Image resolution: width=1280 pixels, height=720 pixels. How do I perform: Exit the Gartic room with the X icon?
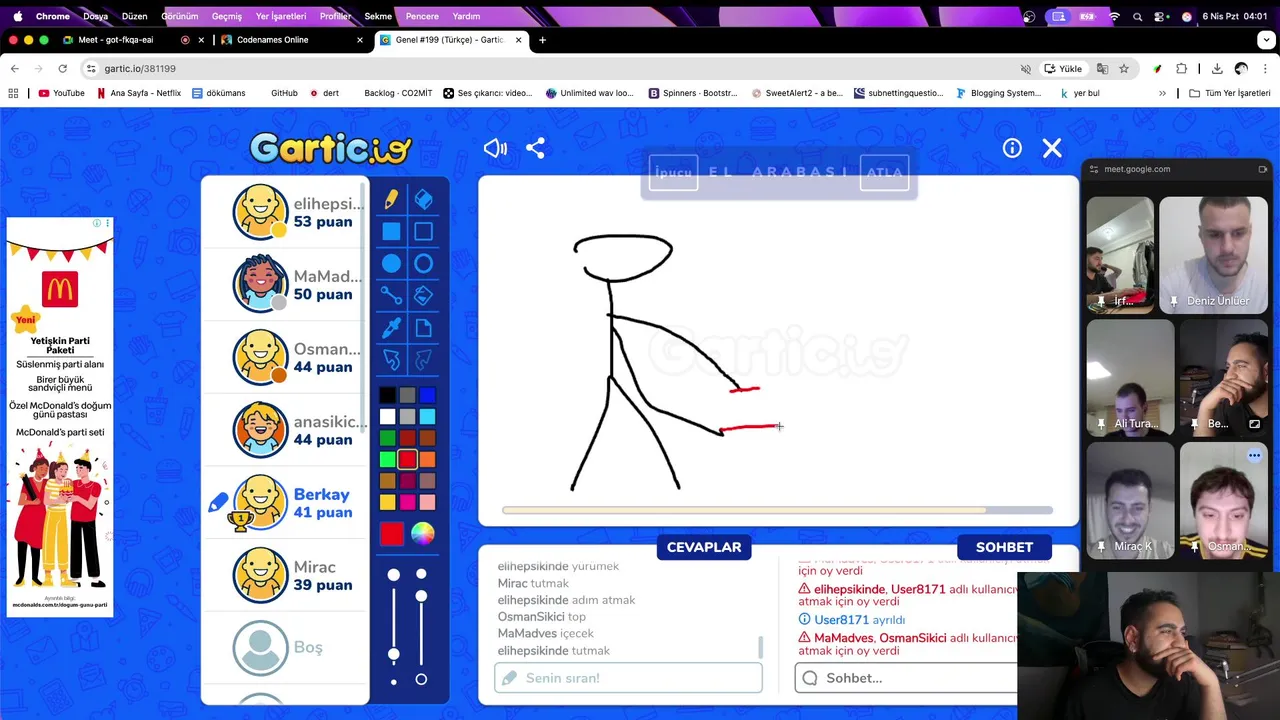(x=1052, y=148)
